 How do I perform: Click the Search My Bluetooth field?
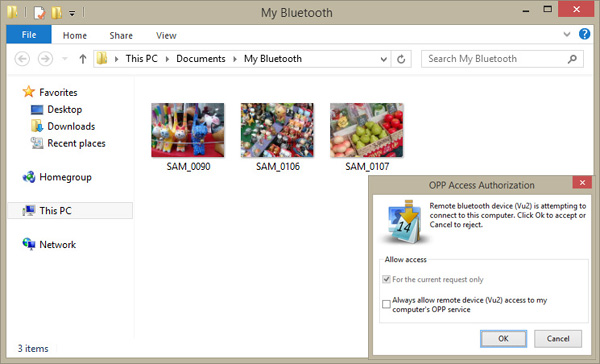502,59
